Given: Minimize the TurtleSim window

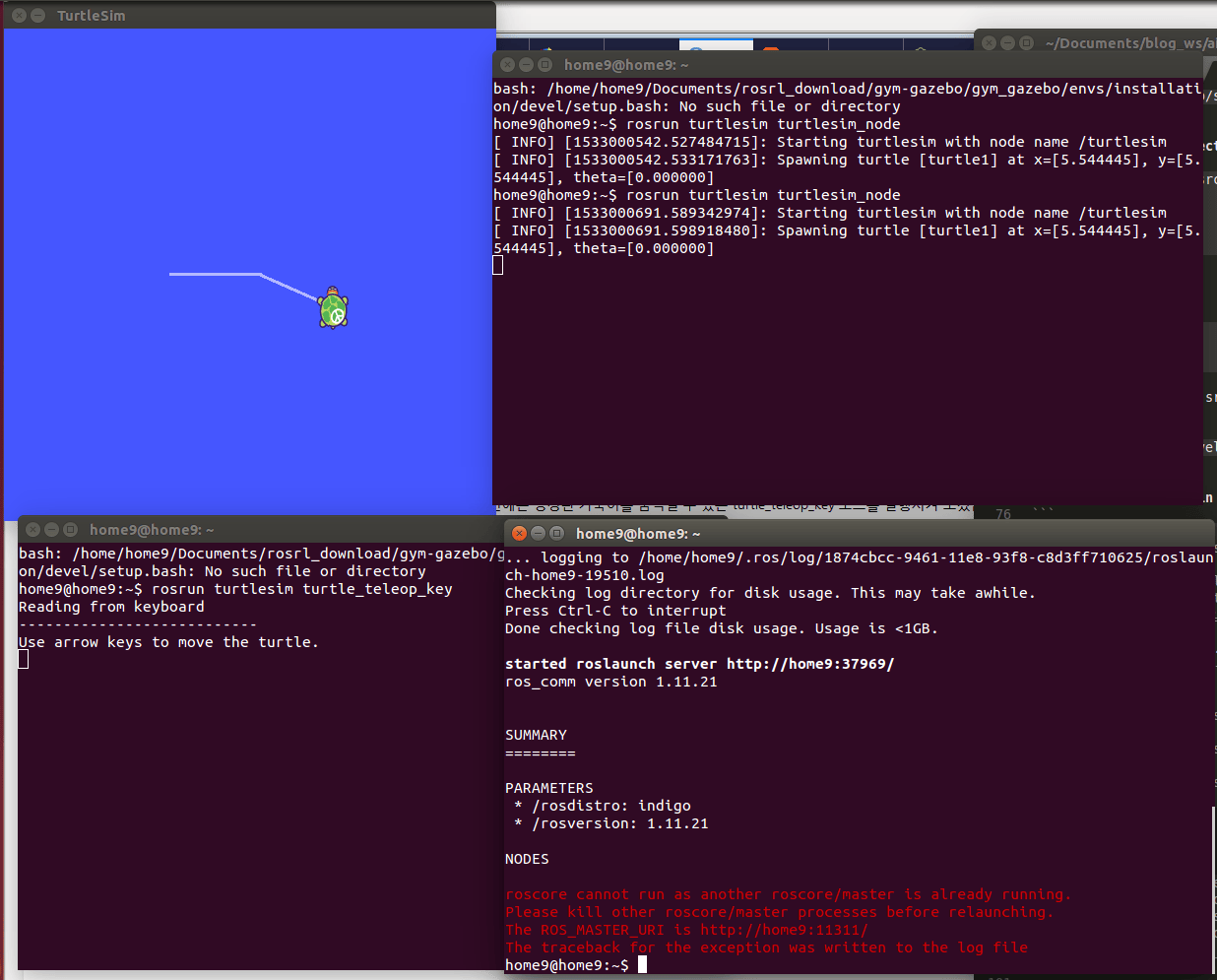Looking at the screenshot, I should click(x=37, y=16).
